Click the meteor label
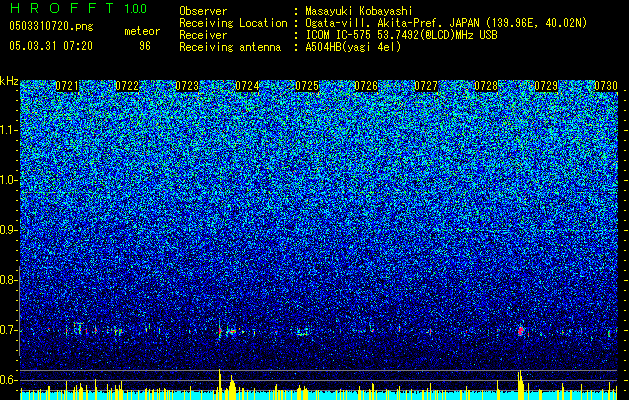 142,31
